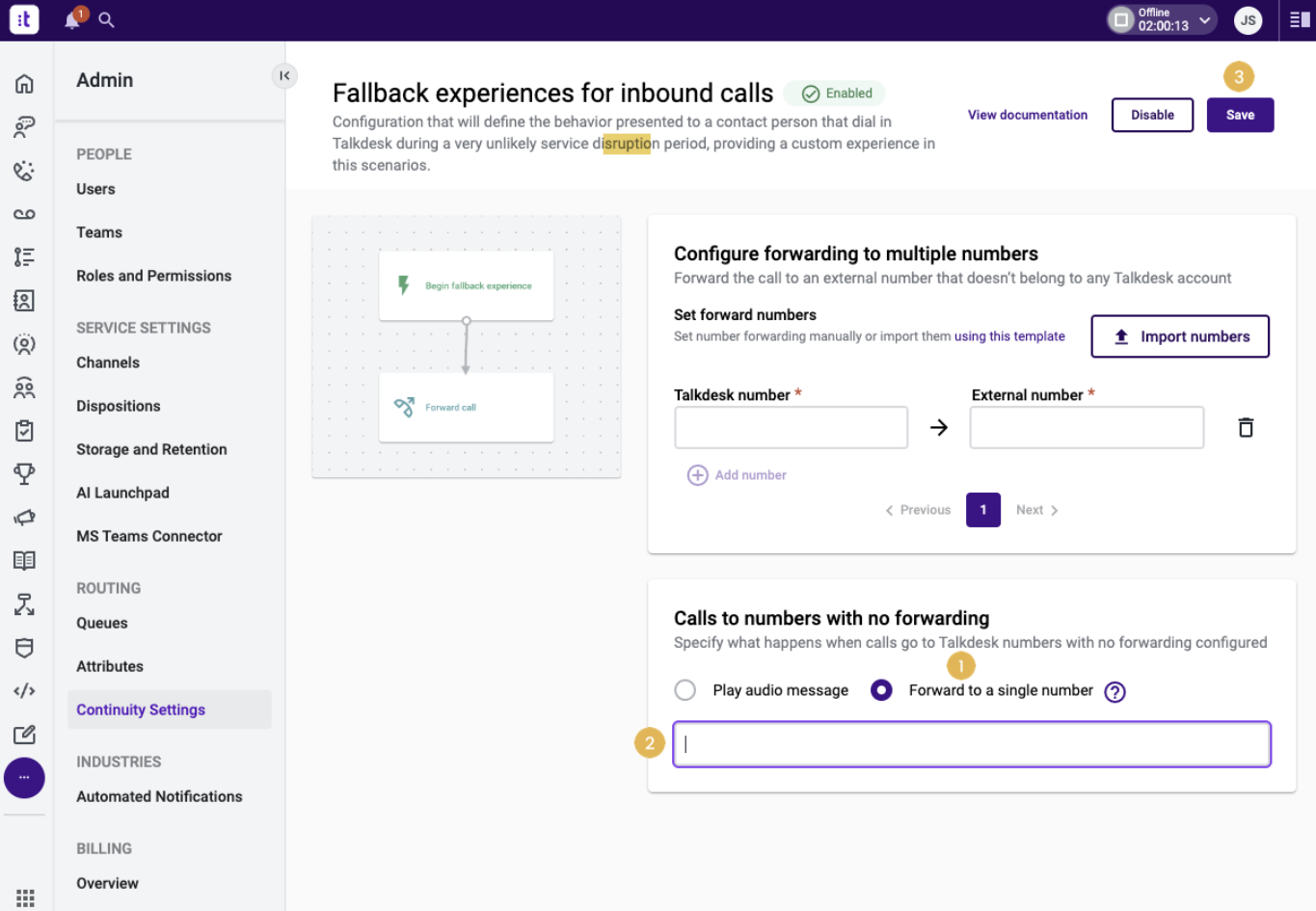1316x911 pixels.
Task: Click the View documentation link
Action: pyautogui.click(x=1028, y=115)
